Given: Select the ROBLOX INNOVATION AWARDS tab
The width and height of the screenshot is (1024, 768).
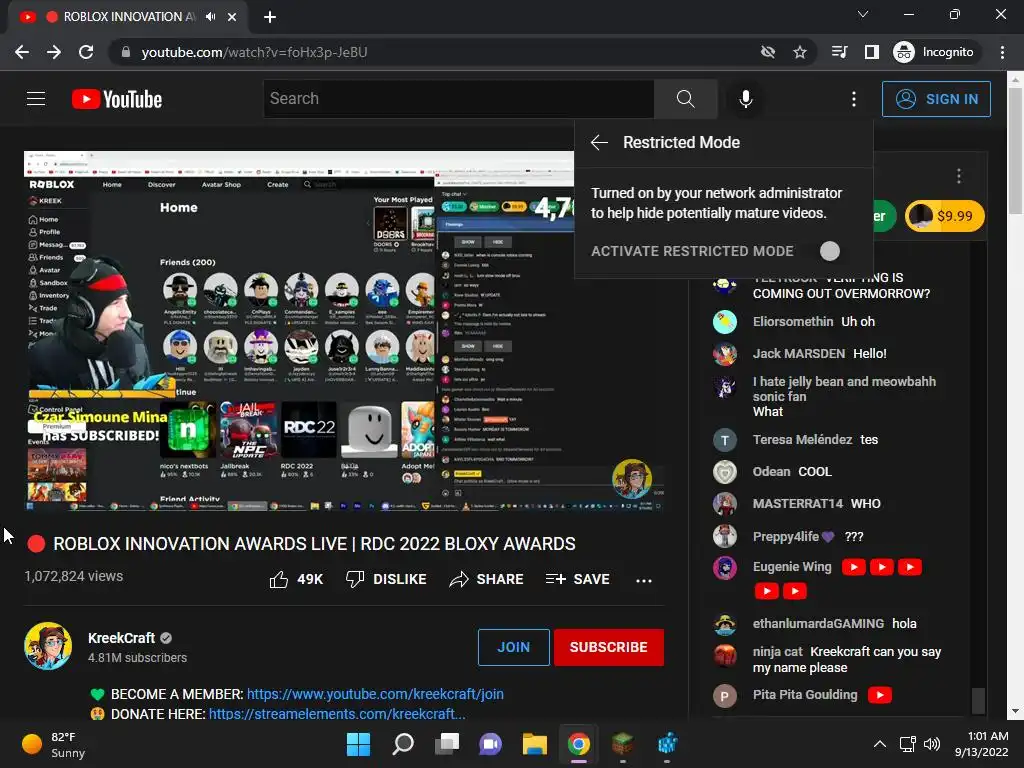Looking at the screenshot, I should point(128,17).
